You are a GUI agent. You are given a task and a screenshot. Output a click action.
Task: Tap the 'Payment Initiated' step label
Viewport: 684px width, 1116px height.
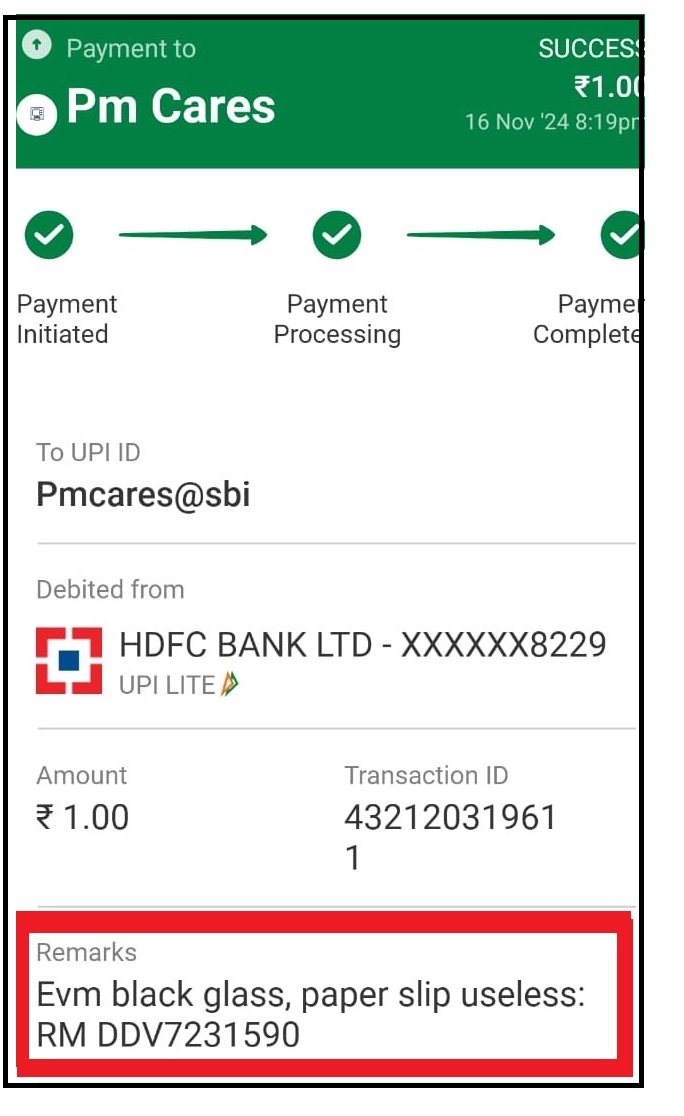click(66, 319)
